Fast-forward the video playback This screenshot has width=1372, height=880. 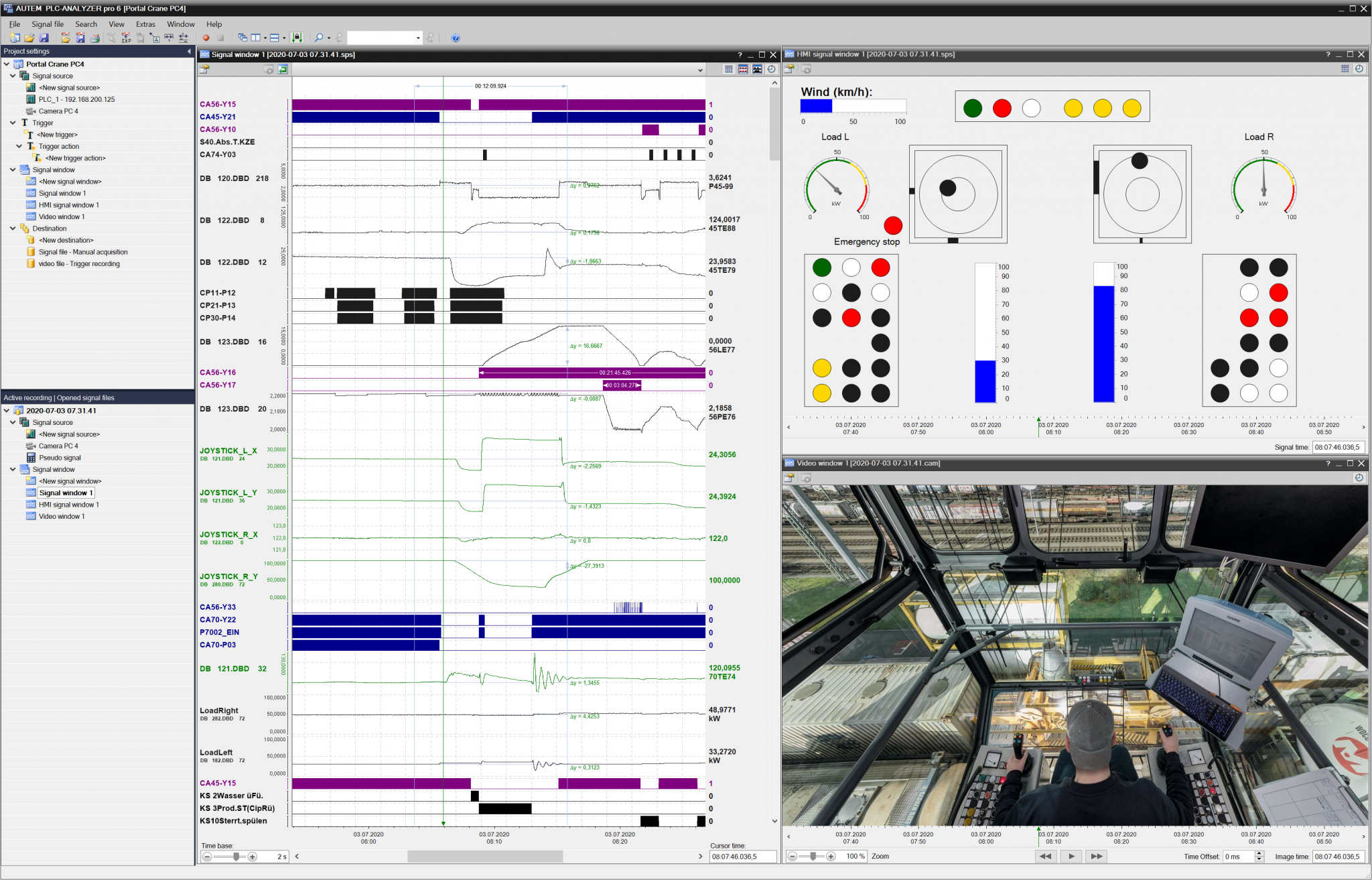(x=1096, y=856)
